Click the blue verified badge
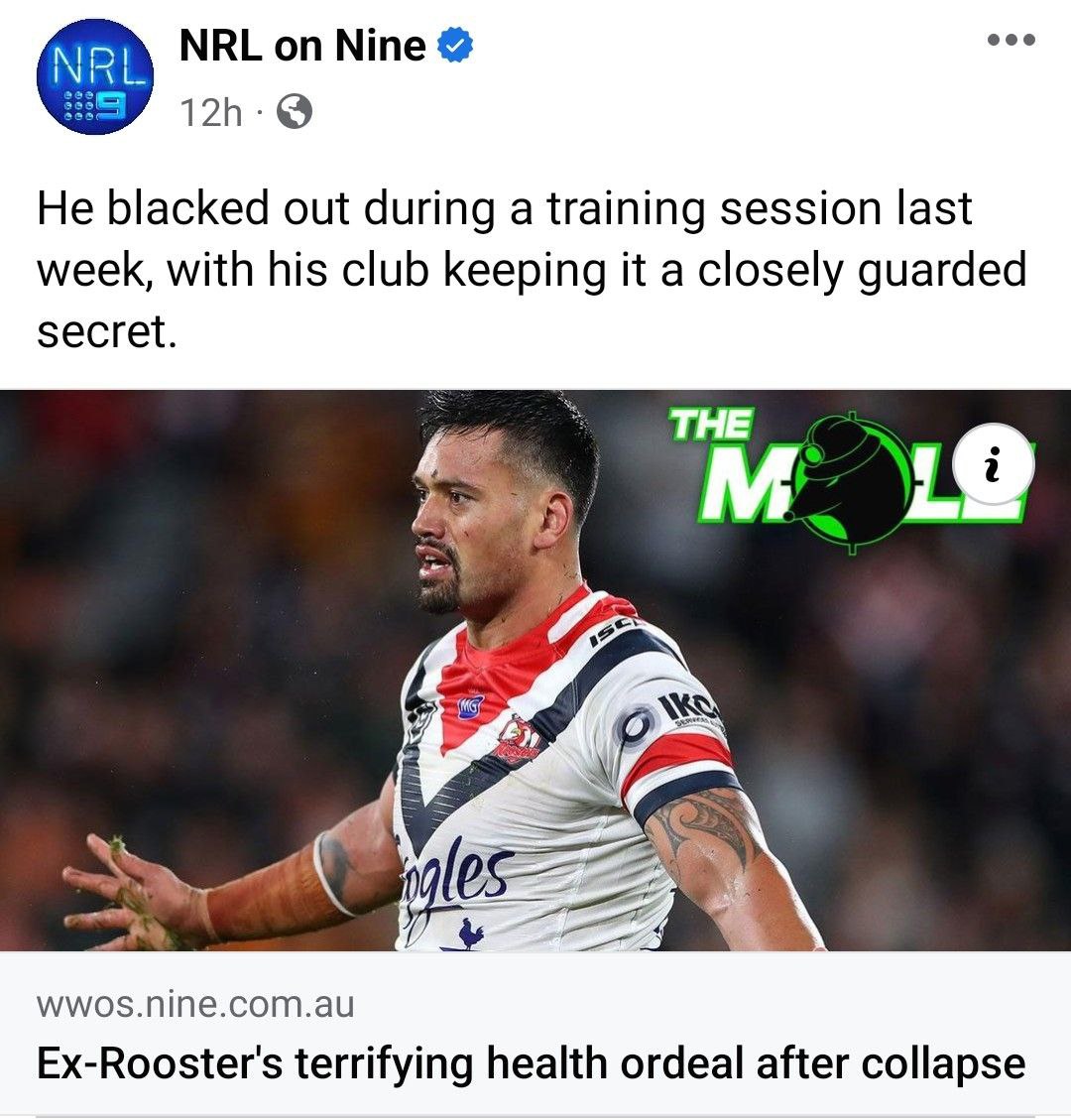This screenshot has height=1120, width=1071. pos(454,45)
